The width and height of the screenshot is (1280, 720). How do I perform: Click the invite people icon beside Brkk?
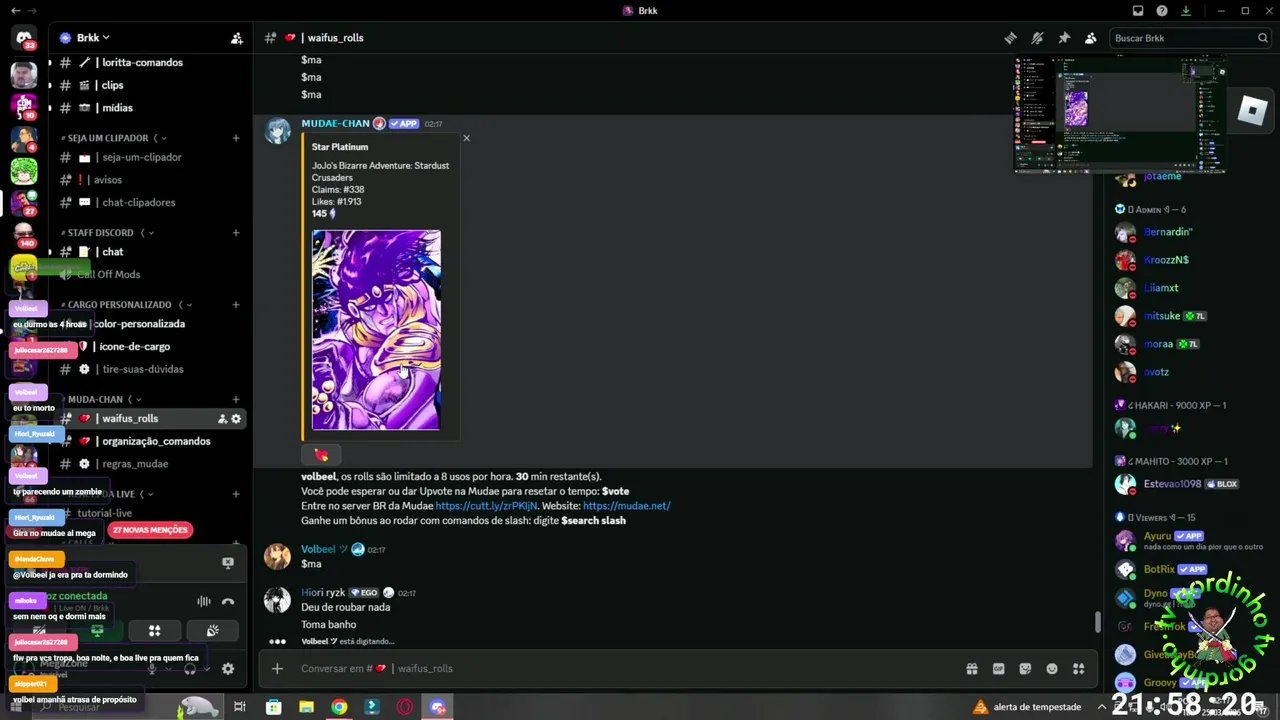(x=237, y=38)
